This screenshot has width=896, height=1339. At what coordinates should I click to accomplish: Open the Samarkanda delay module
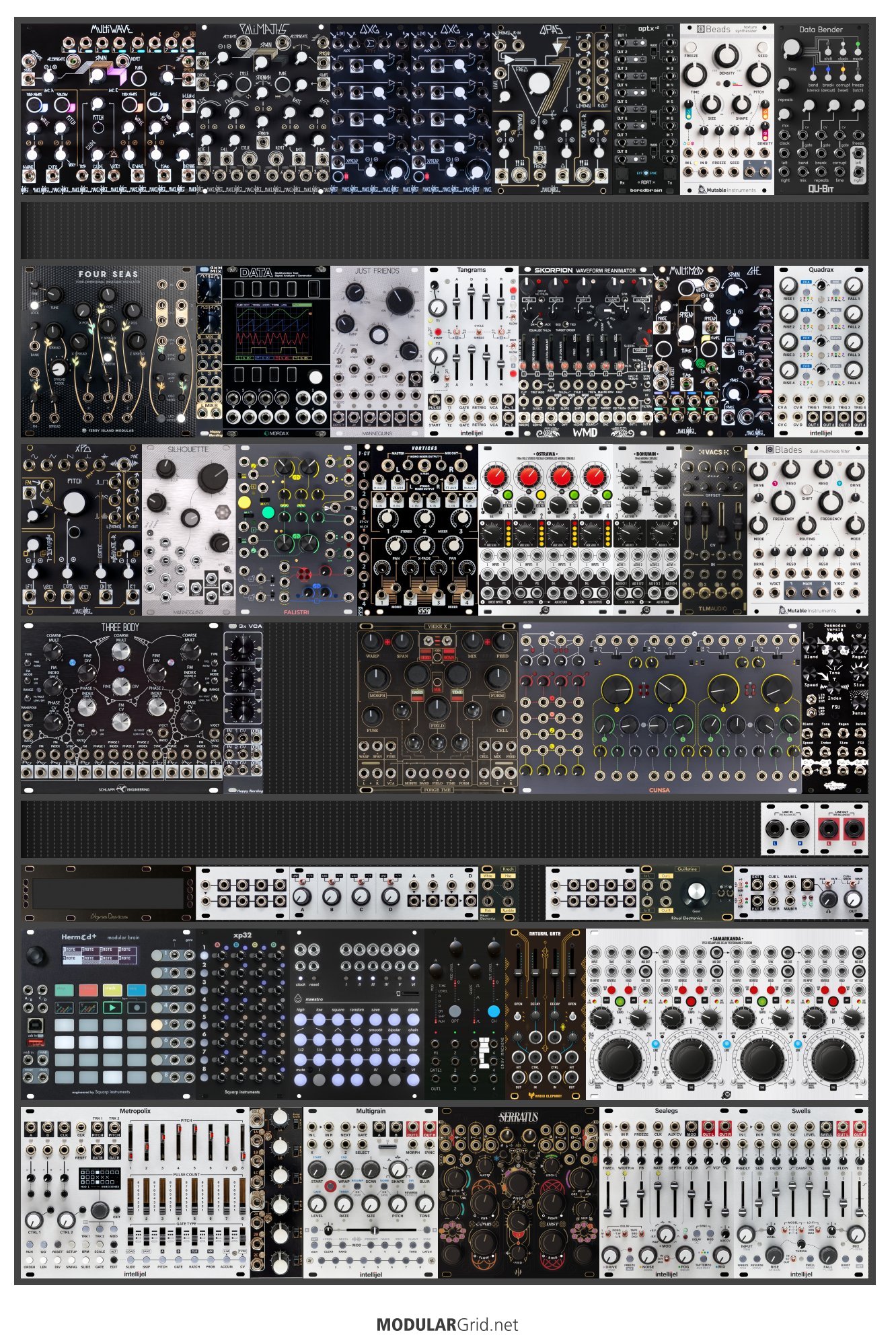[x=727, y=1015]
